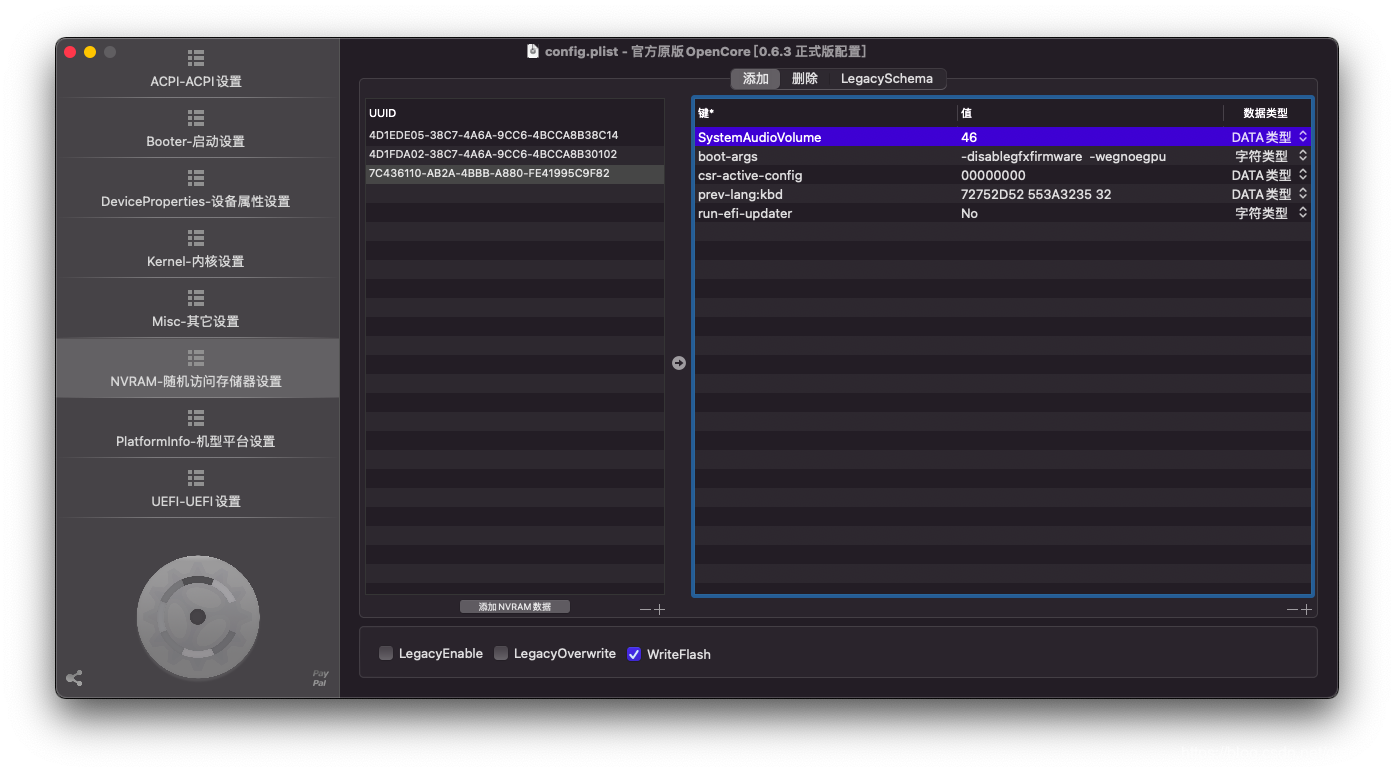Select UUID 7C436110-AB2A-4BBB-A880-FE41995C9F82
The image size is (1394, 772).
[515, 173]
